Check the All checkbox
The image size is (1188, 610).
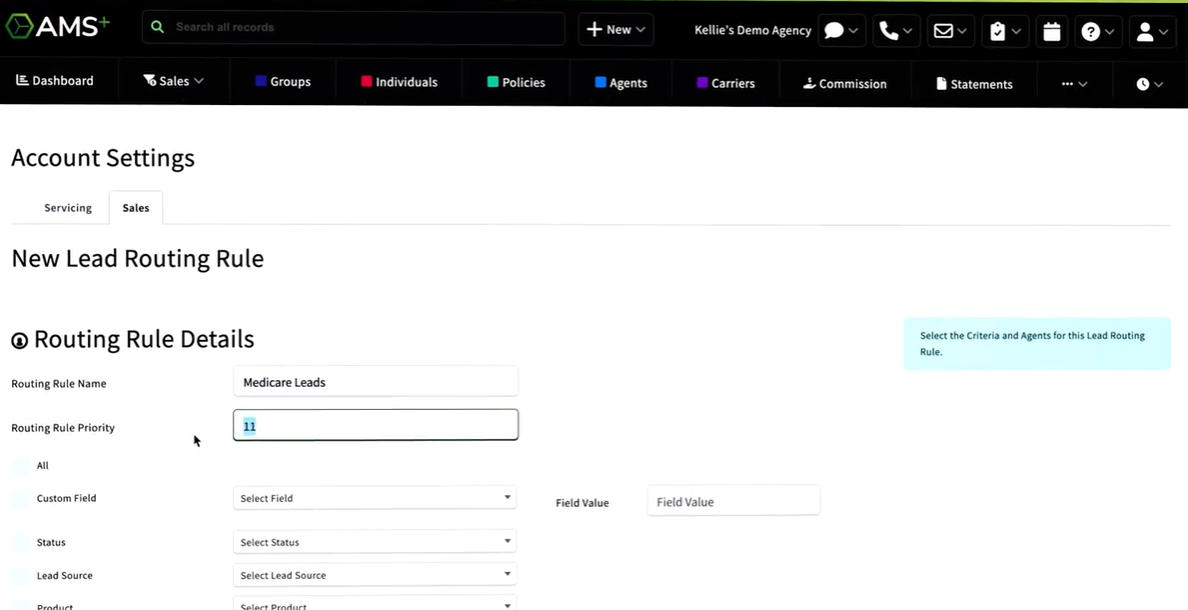click(21, 465)
